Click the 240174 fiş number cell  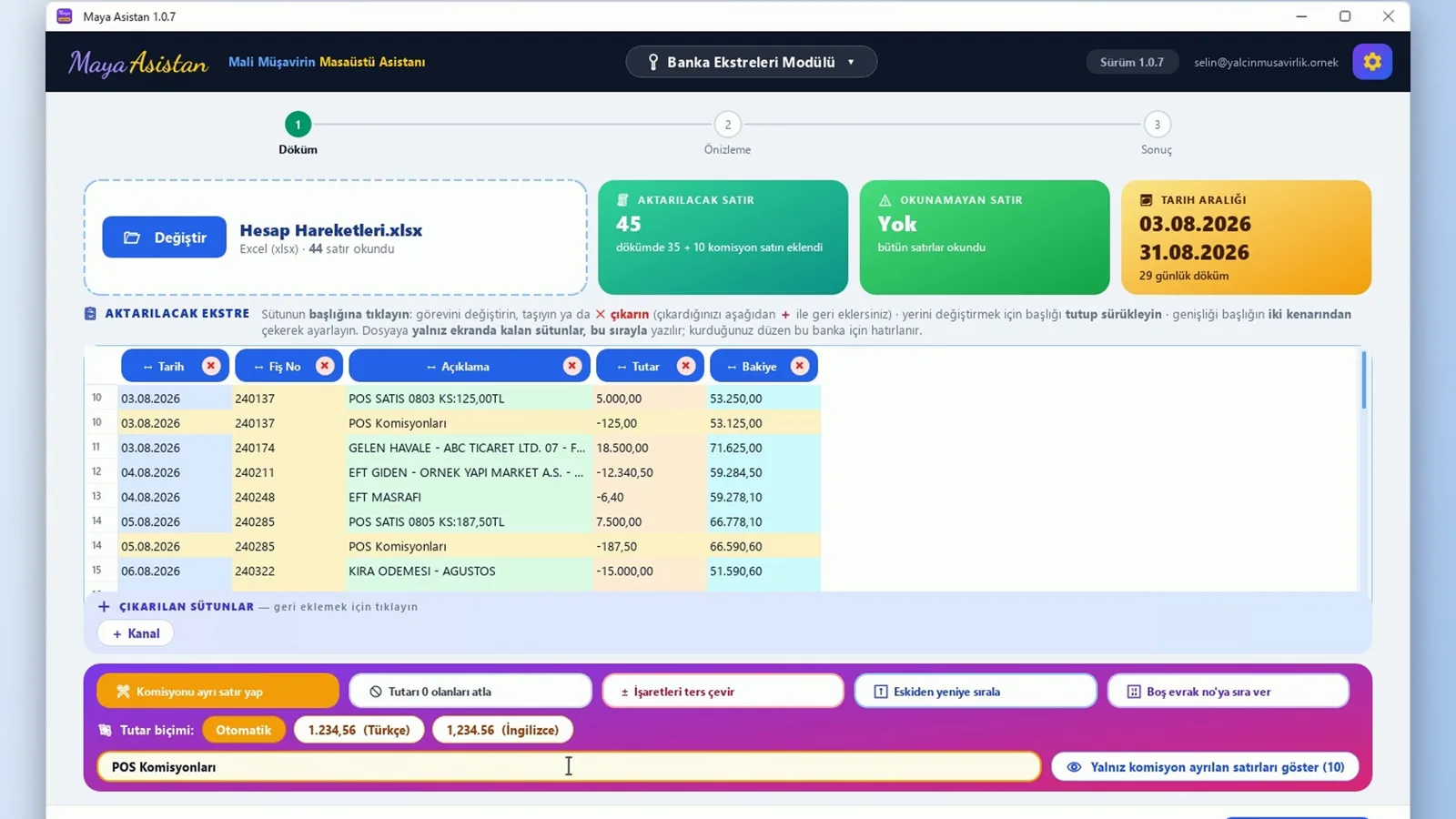[x=287, y=448]
